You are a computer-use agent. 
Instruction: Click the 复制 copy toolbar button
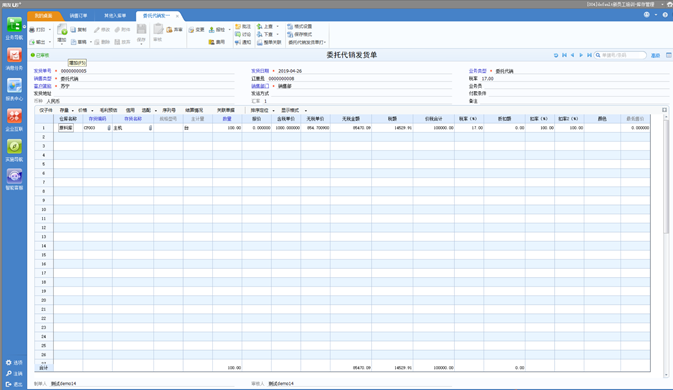(x=79, y=30)
